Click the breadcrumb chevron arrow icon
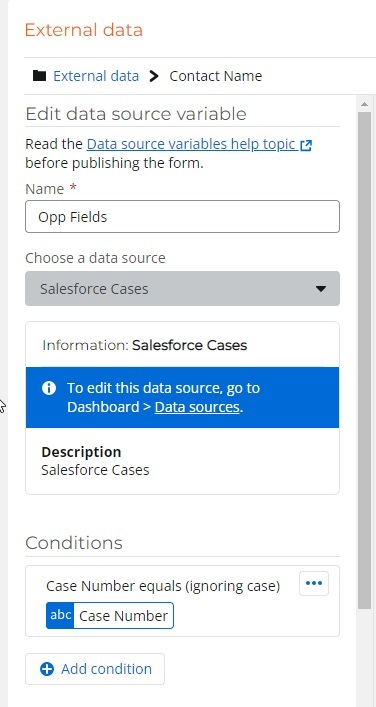This screenshot has width=376, height=707. coord(154,76)
